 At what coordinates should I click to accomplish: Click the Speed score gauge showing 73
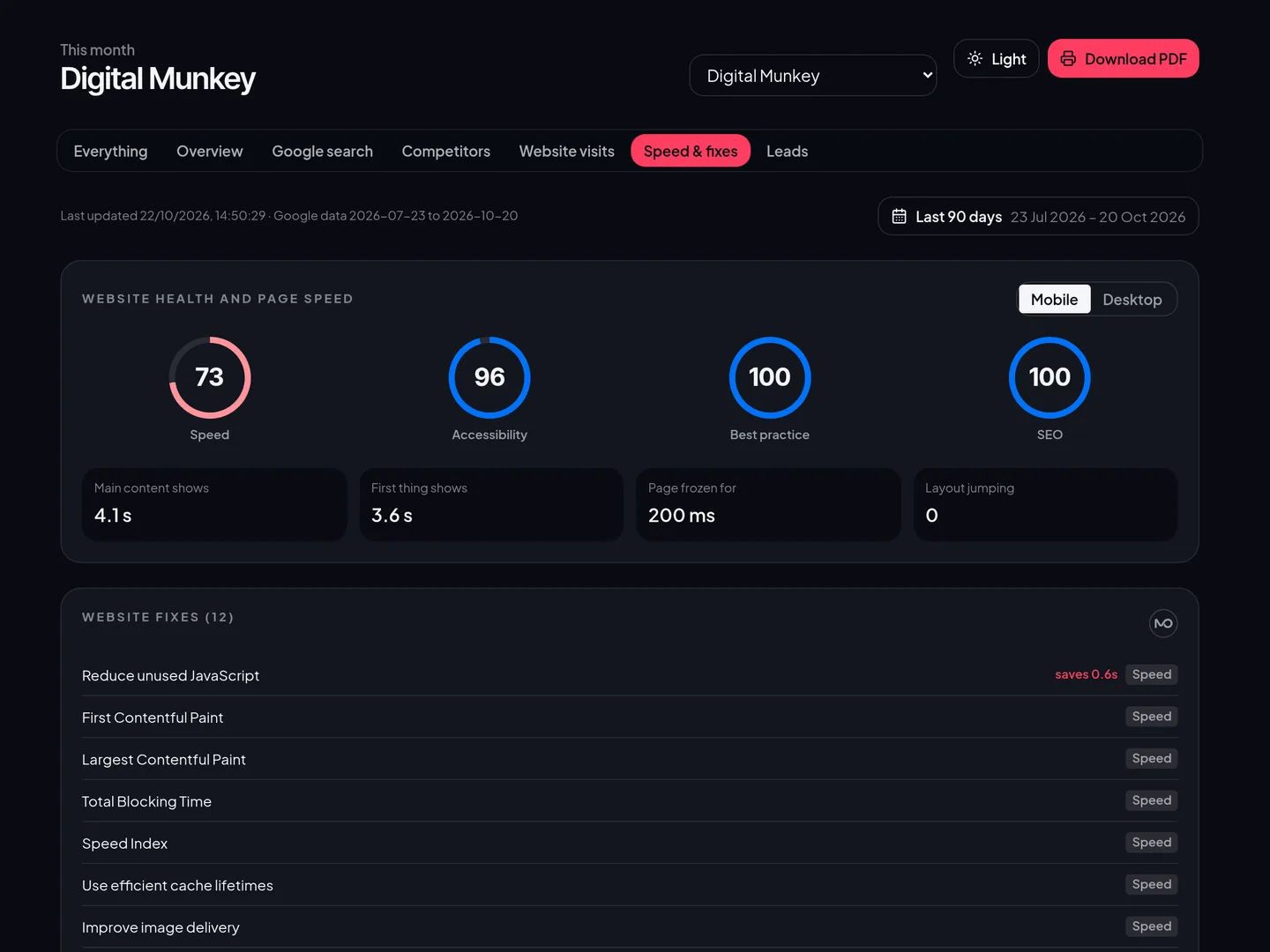[210, 377]
